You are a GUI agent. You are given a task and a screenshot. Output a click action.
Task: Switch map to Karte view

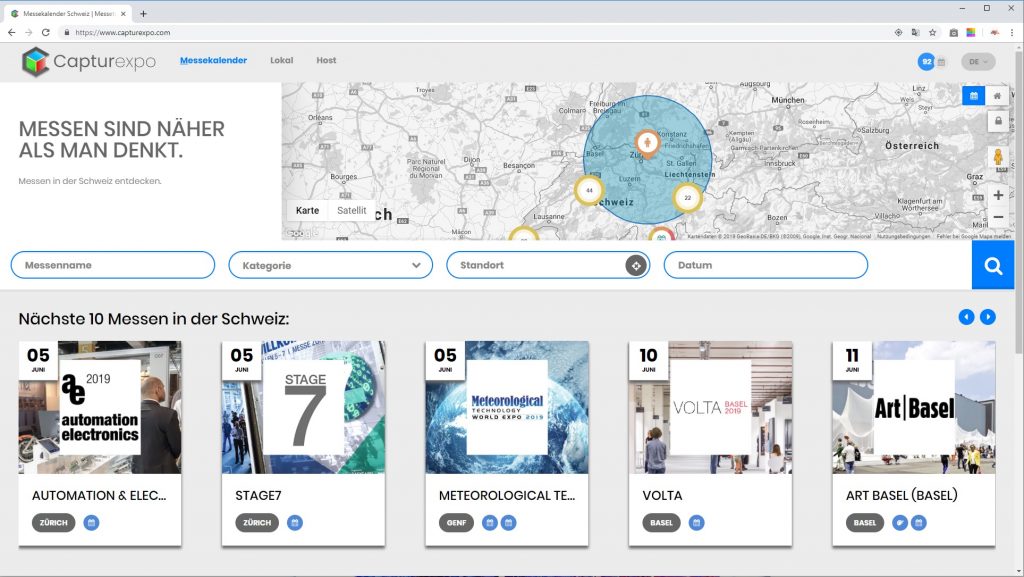(x=307, y=210)
